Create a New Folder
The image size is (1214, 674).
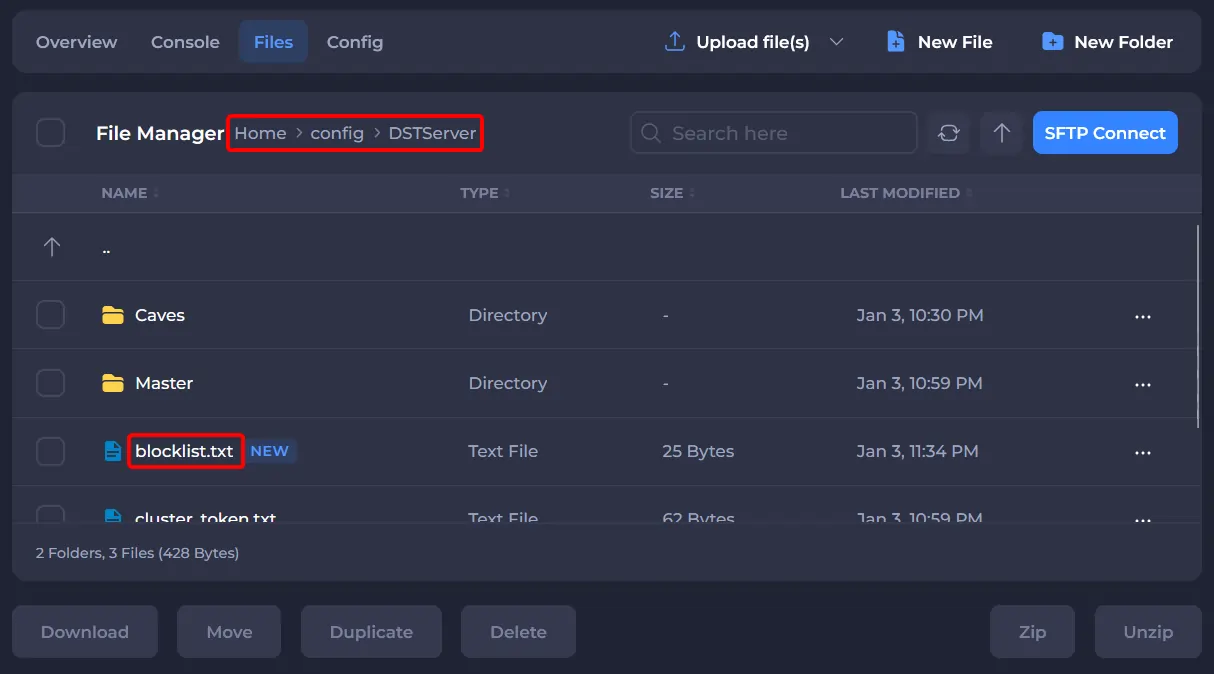1107,42
